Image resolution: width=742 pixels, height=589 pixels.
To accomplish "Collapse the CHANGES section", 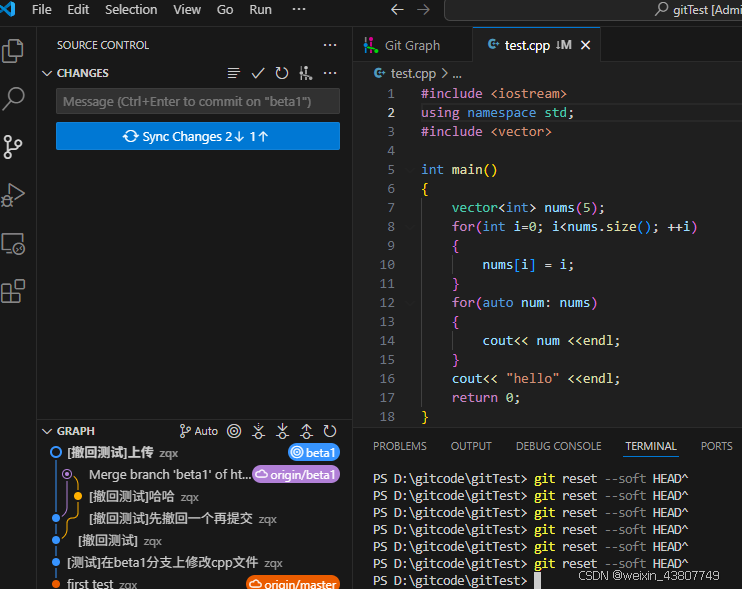I will (47, 73).
